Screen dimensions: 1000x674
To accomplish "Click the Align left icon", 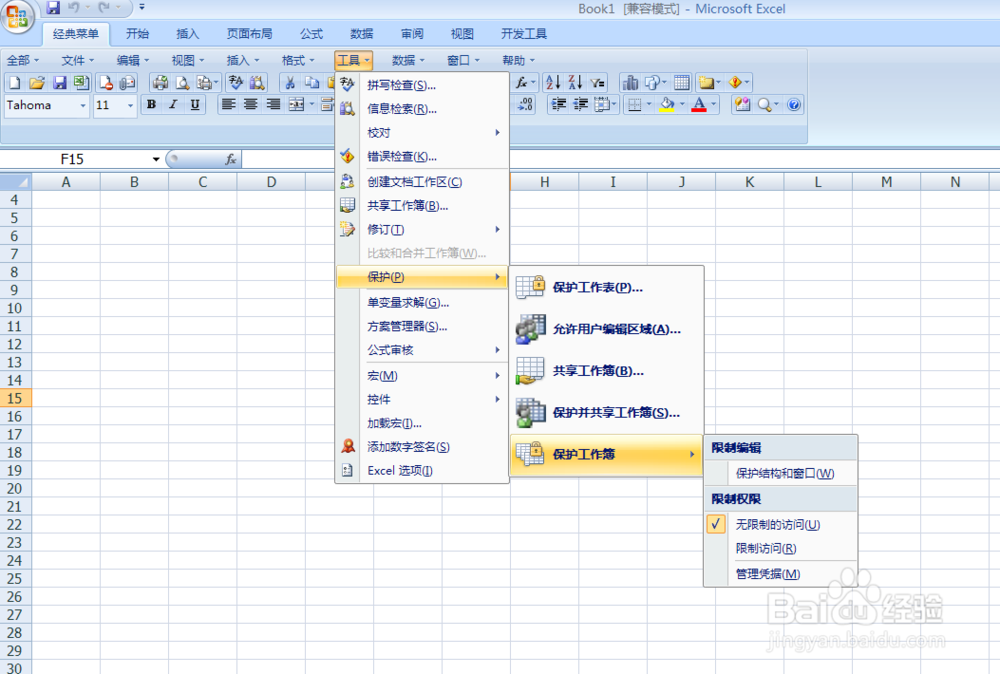I will tap(228, 105).
